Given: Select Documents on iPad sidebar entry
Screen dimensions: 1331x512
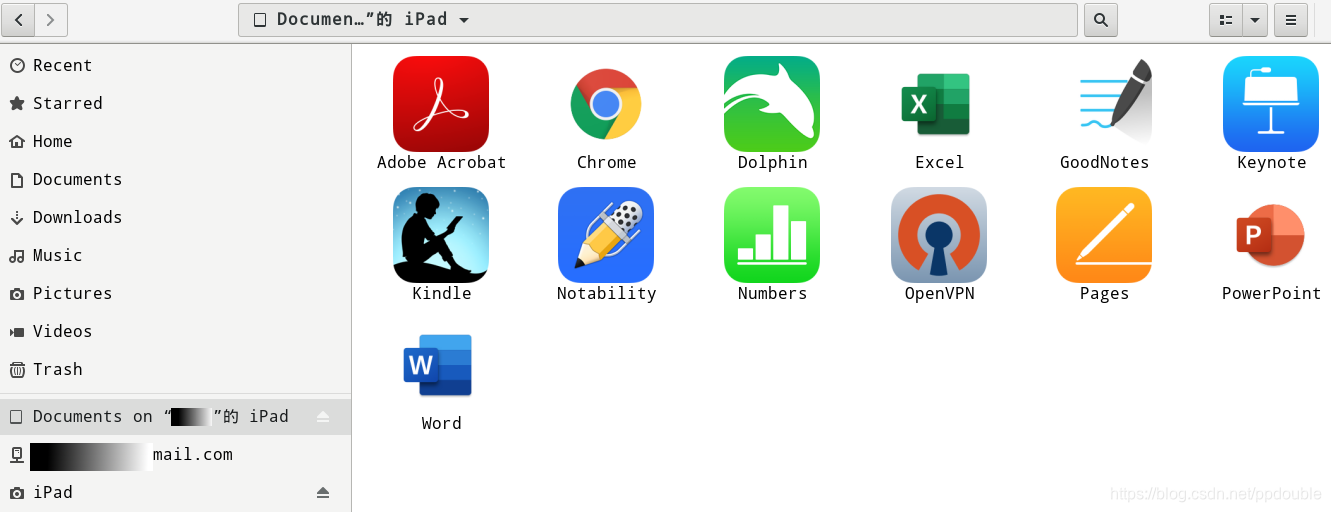Looking at the screenshot, I should click(x=175, y=417).
